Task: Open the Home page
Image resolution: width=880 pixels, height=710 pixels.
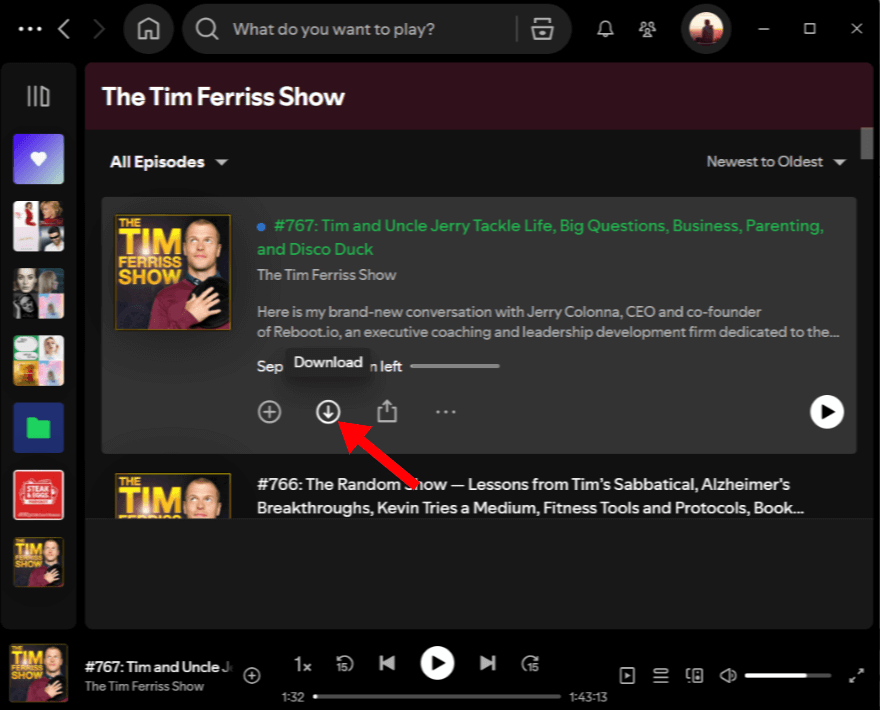Action: [x=148, y=29]
